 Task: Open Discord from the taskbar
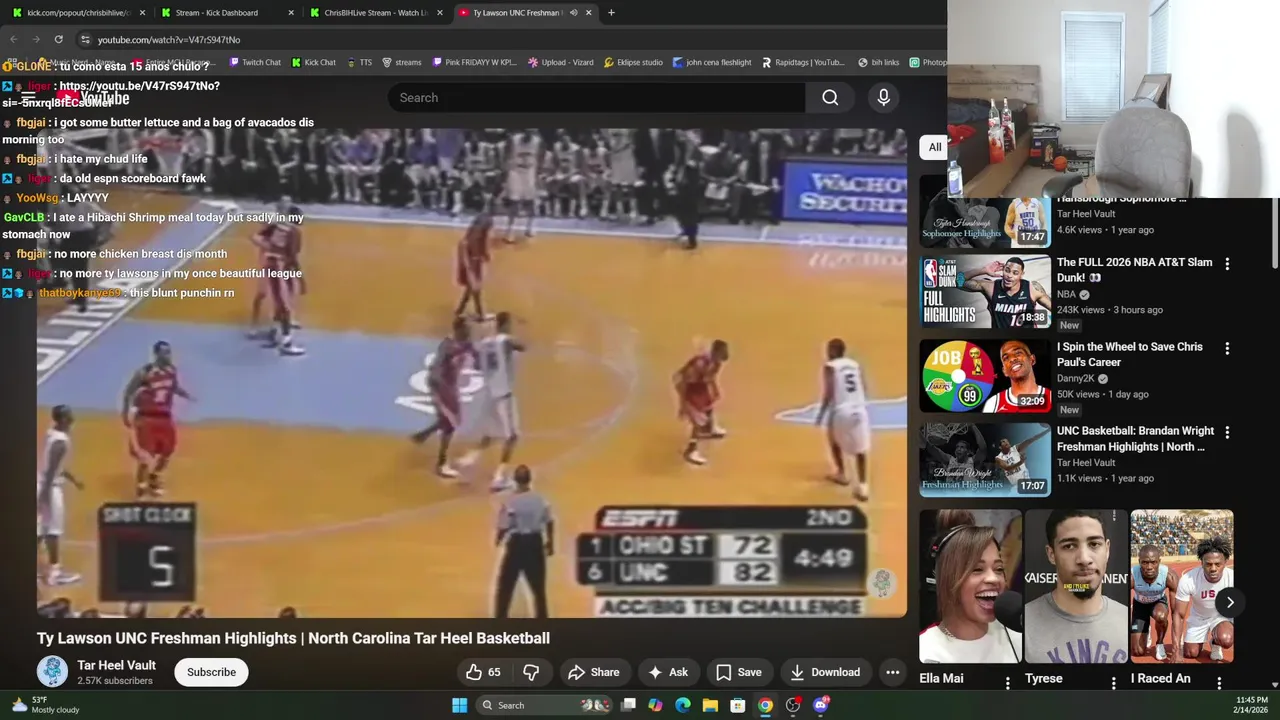(821, 705)
